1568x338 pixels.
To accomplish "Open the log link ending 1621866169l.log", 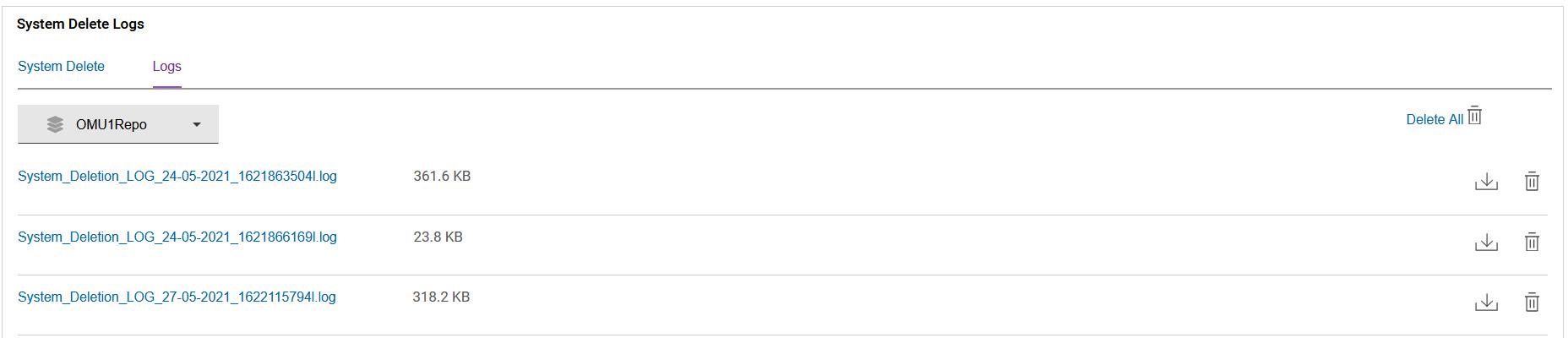I will pyautogui.click(x=177, y=237).
